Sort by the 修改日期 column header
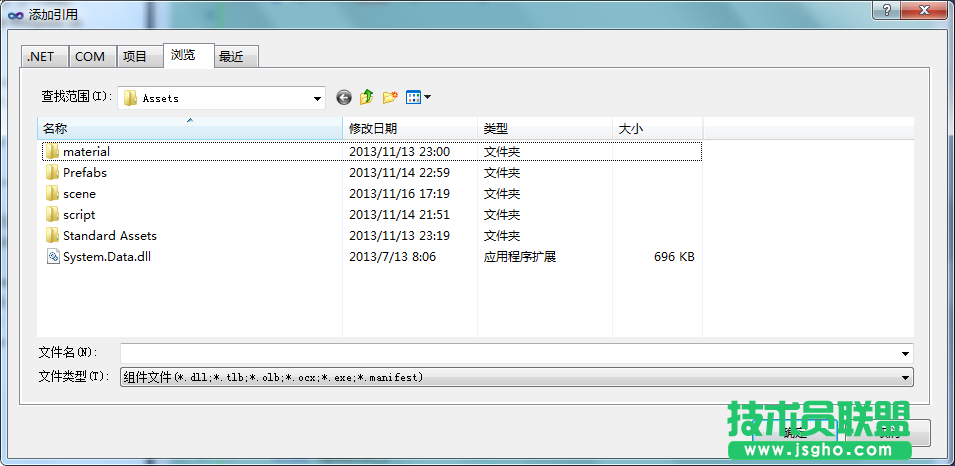This screenshot has width=955, height=466. [x=410, y=129]
